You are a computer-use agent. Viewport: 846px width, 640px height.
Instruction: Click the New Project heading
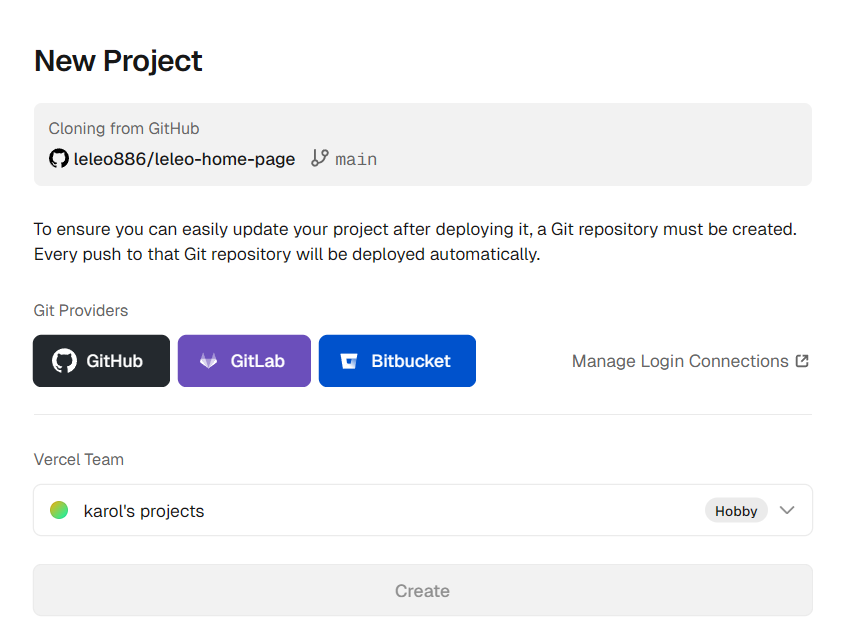(x=118, y=61)
